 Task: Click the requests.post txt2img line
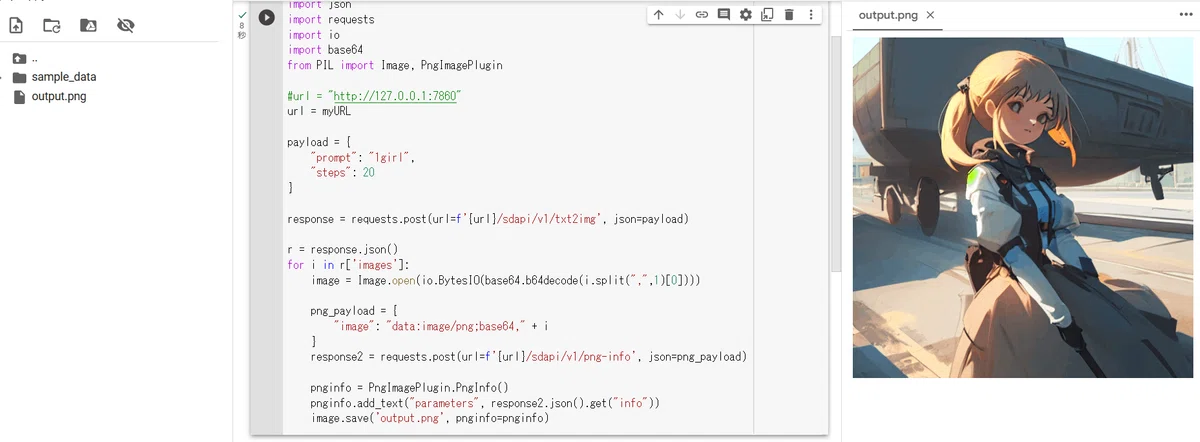tap(488, 219)
